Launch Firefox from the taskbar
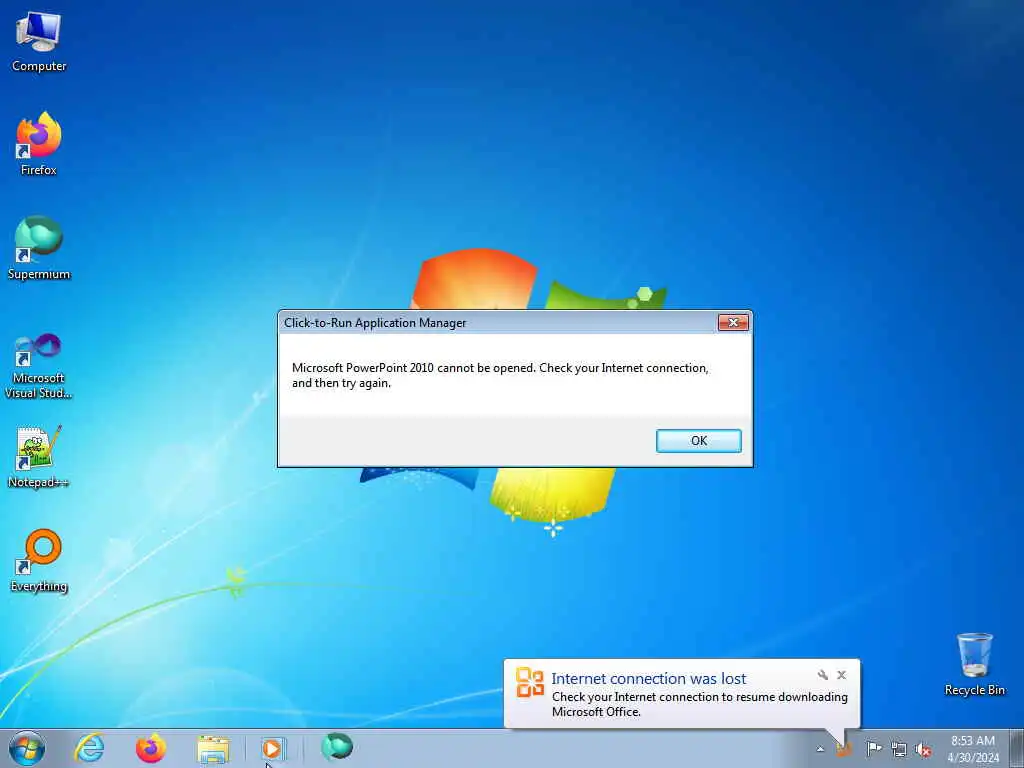The height and width of the screenshot is (768, 1024). (x=151, y=748)
